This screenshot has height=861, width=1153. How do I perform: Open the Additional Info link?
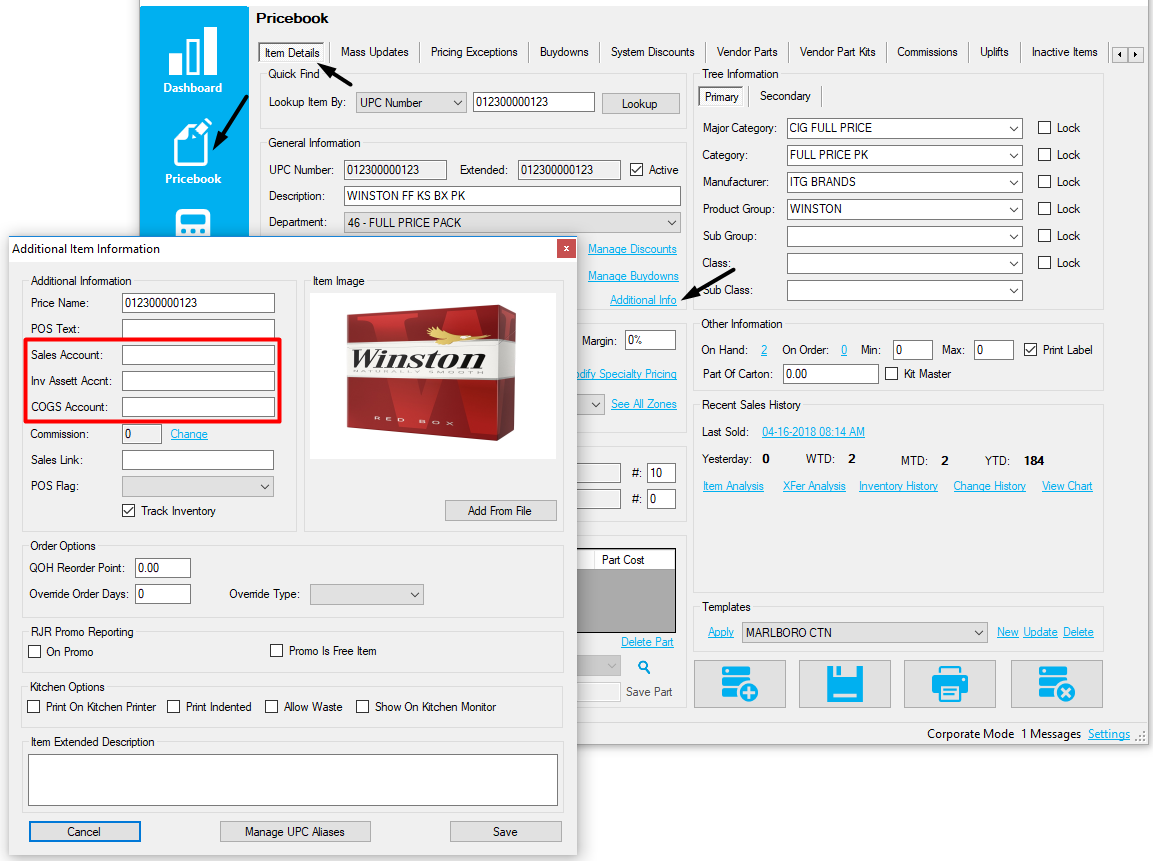click(643, 300)
